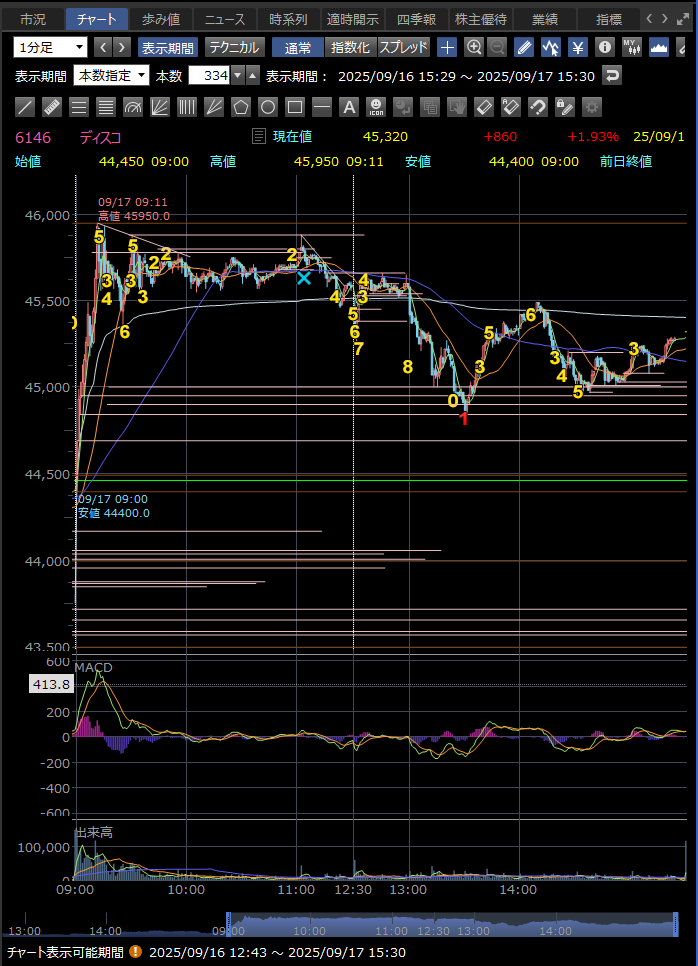698x966 pixels.
Task: Open the 1分足 timeframe dropdown
Action: coord(51,47)
